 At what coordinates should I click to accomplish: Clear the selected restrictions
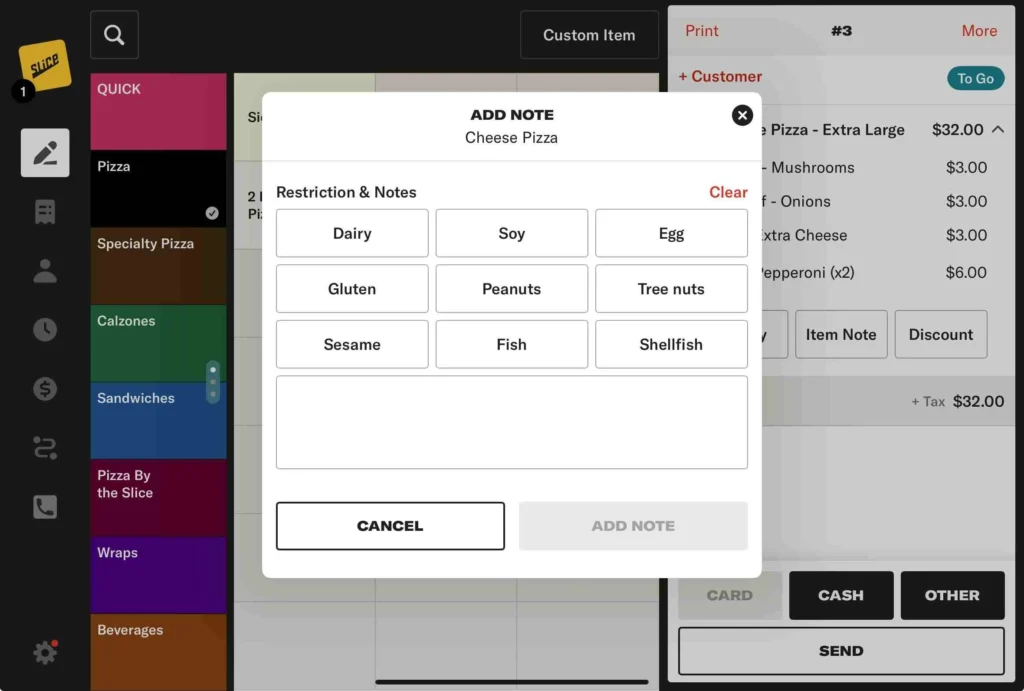(728, 192)
